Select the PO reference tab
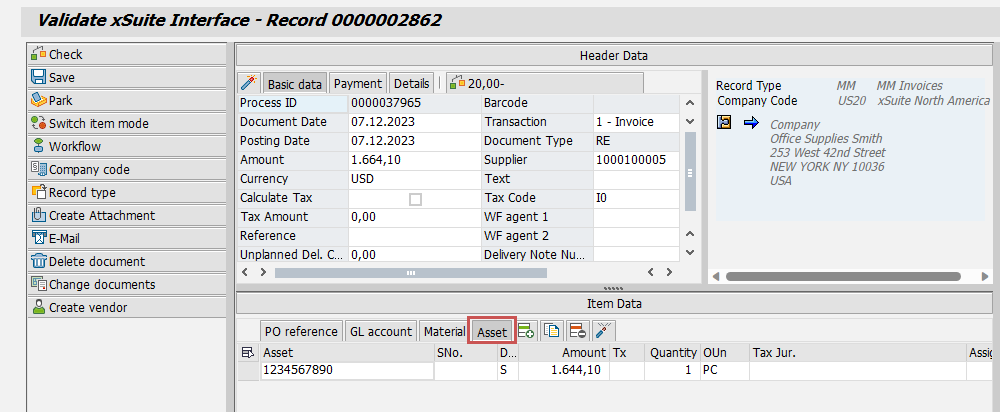Viewport: 1000px width, 412px height. (300, 332)
